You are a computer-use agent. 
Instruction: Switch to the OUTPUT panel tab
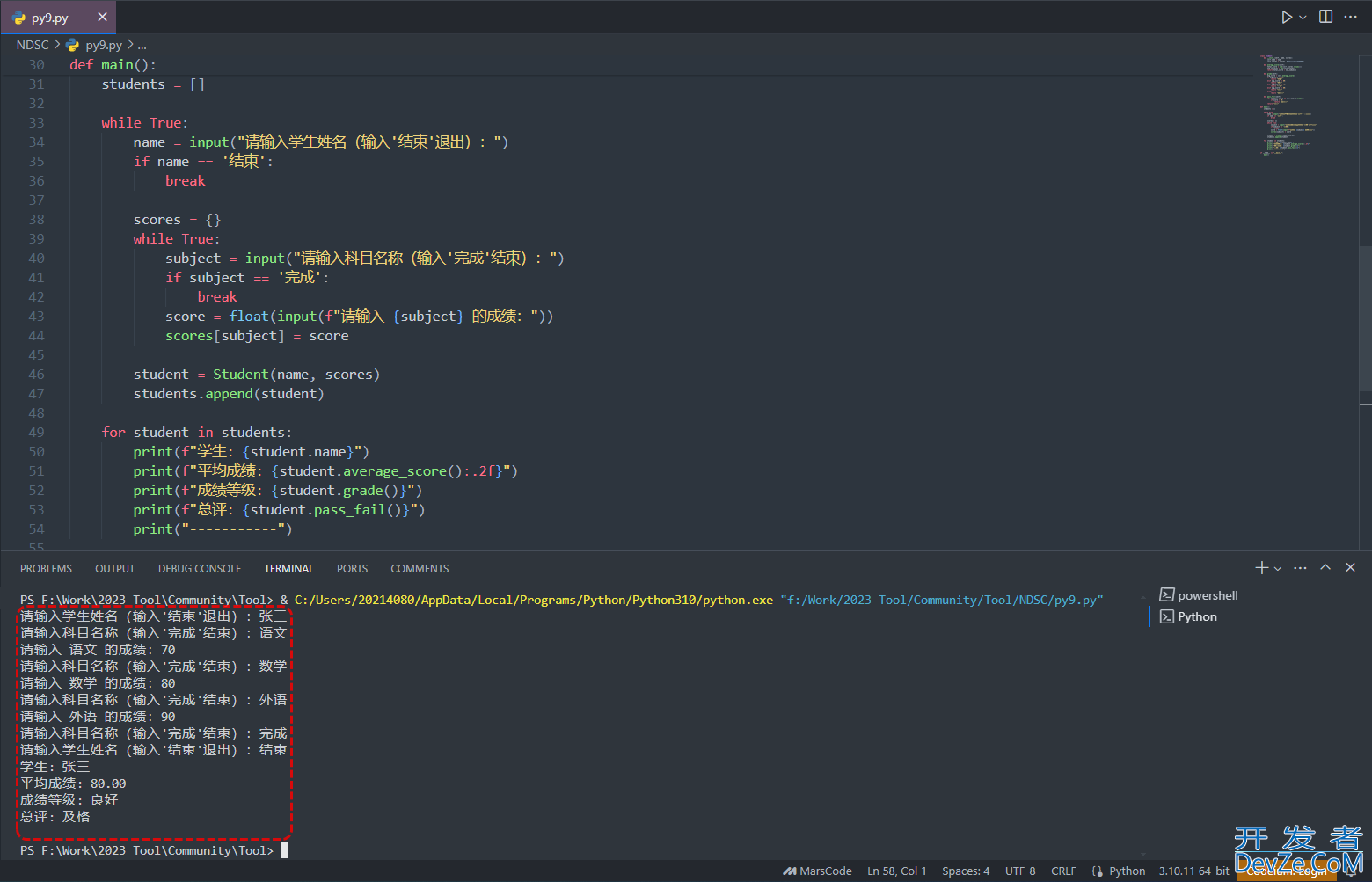tap(114, 569)
